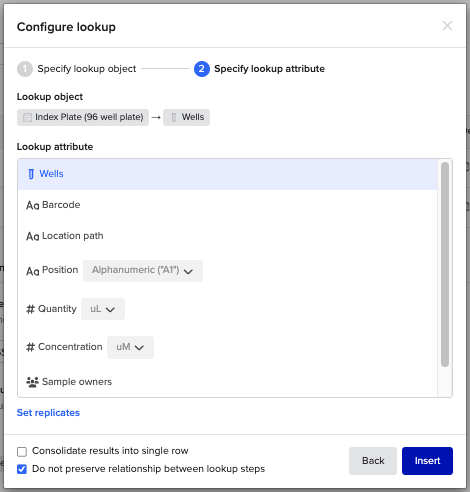Close the Configure lookup dialog
This screenshot has width=470, height=492.
[x=447, y=26]
